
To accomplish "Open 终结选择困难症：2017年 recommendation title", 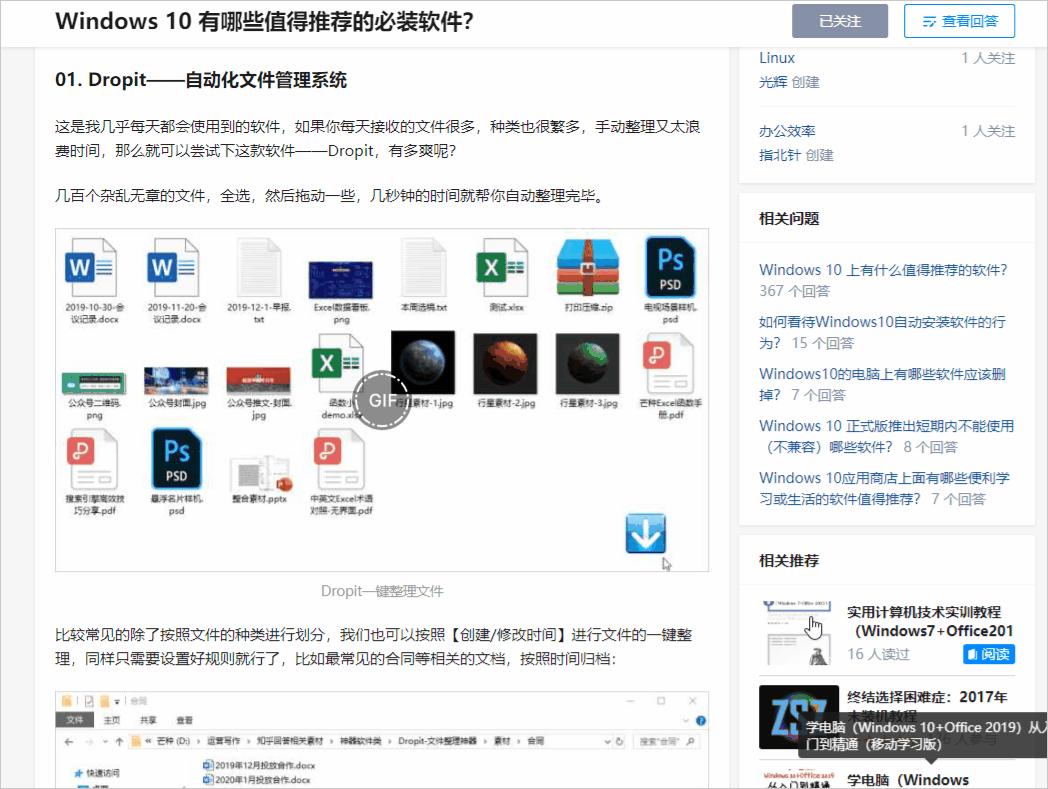I will (x=927, y=697).
